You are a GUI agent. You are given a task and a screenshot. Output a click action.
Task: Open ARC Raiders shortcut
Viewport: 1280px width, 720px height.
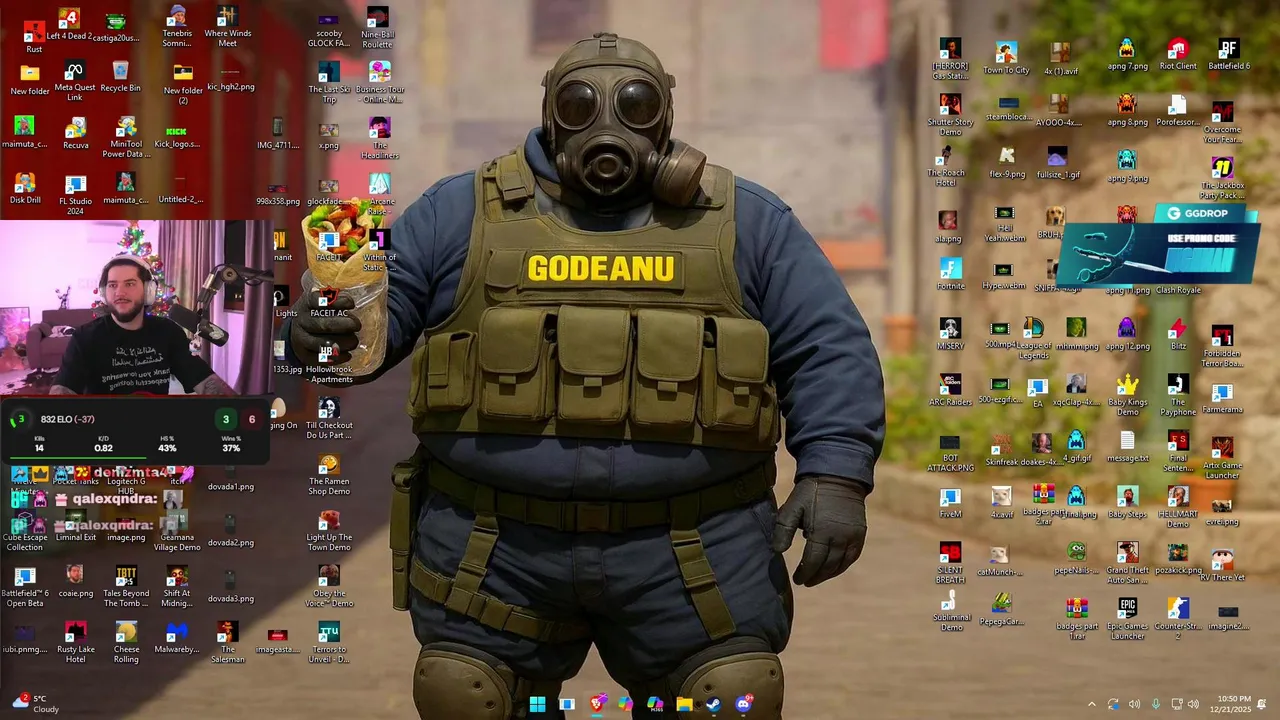click(x=950, y=391)
